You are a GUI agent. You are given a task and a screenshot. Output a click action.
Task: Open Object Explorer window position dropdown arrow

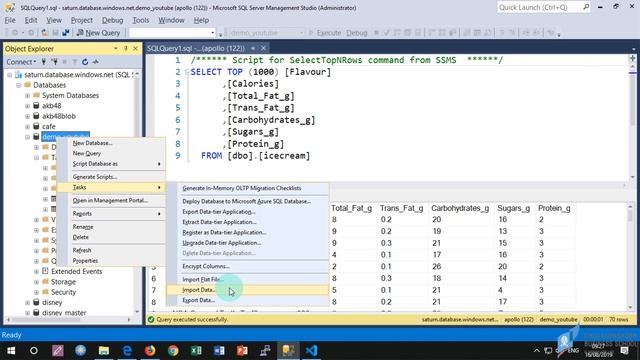[x=116, y=49]
